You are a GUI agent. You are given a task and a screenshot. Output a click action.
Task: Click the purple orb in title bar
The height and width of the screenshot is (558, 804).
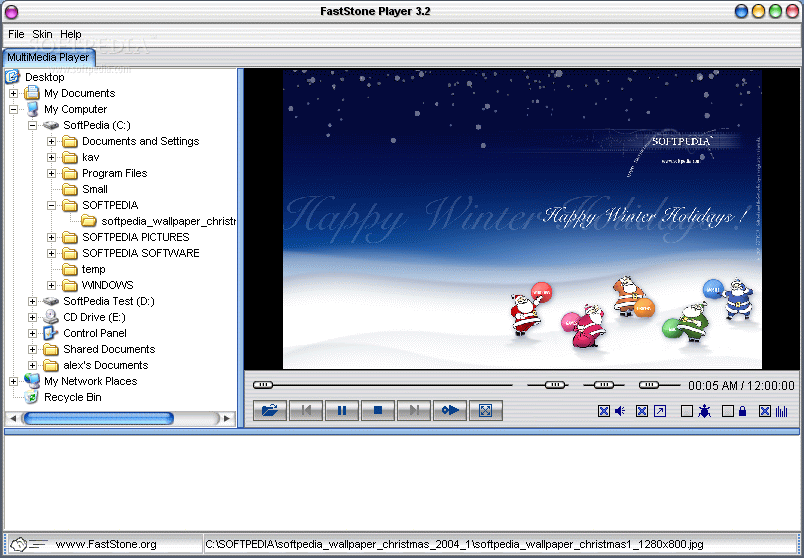(x=11, y=11)
